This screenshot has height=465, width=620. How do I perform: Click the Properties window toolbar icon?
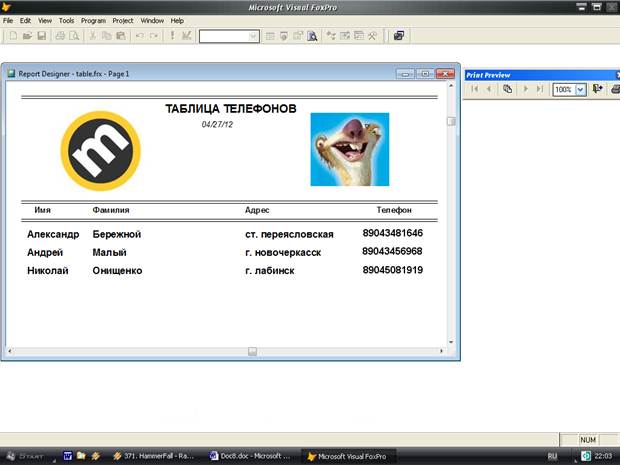coord(298,36)
